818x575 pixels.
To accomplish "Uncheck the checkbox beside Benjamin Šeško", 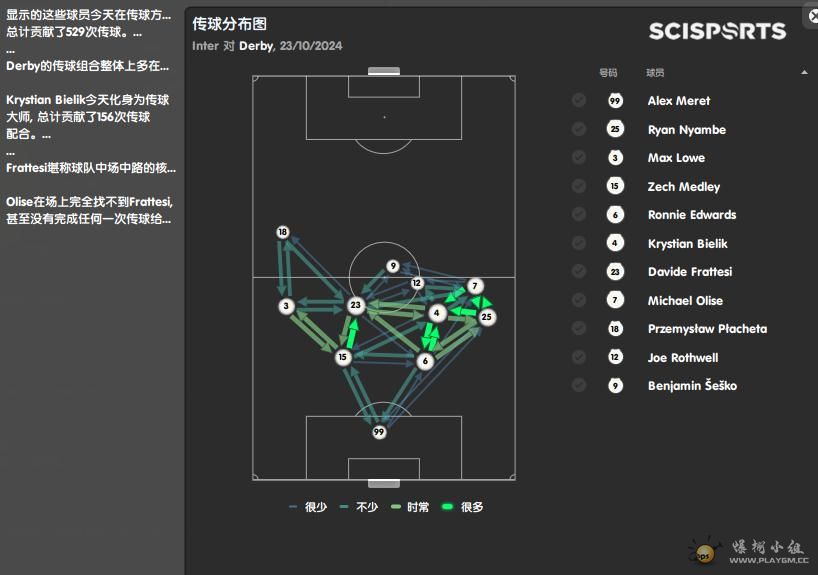I will (579, 385).
